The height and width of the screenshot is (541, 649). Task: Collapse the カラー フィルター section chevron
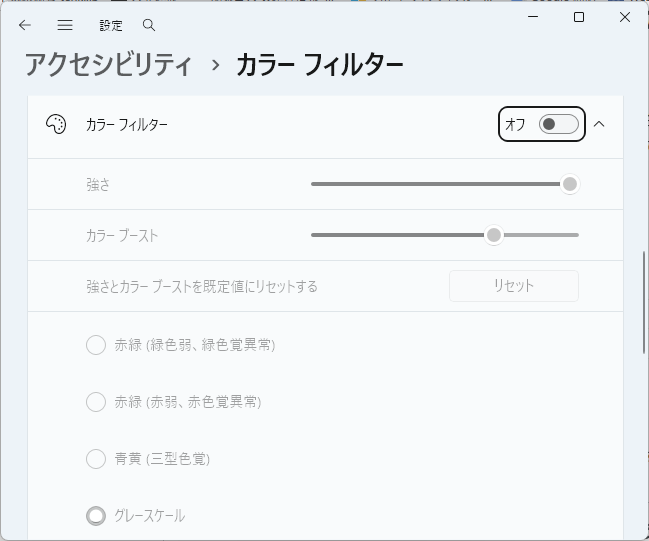point(599,124)
